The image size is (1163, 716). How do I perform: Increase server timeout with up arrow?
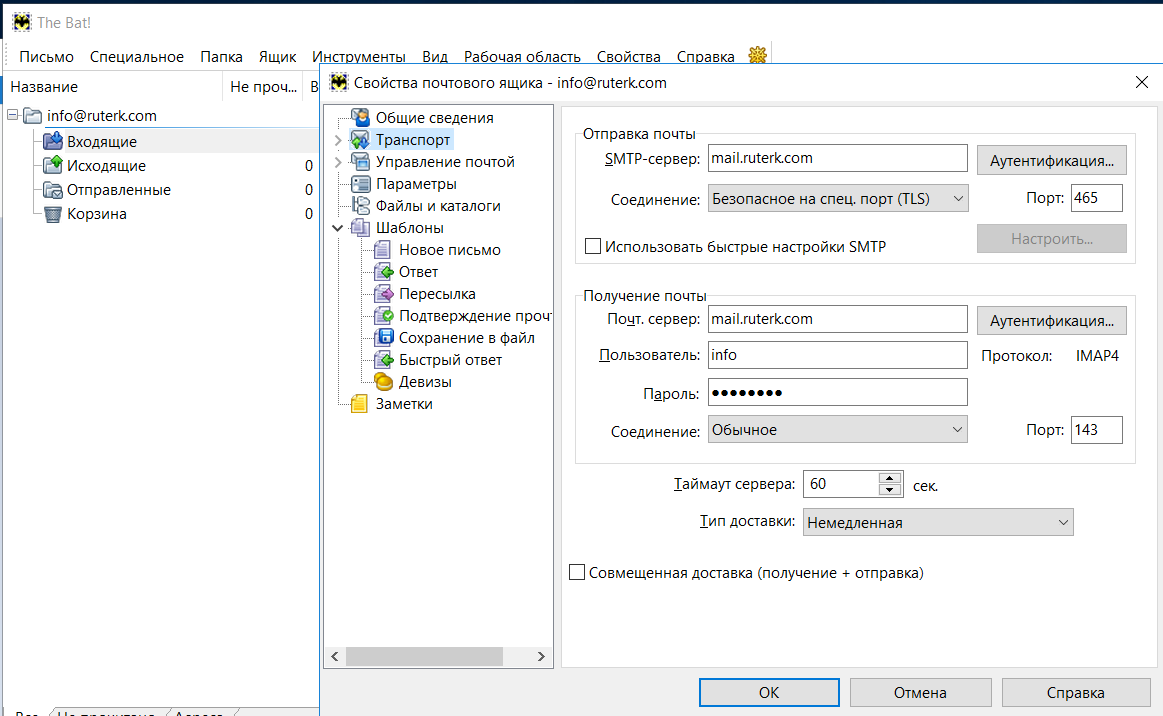(x=890, y=478)
